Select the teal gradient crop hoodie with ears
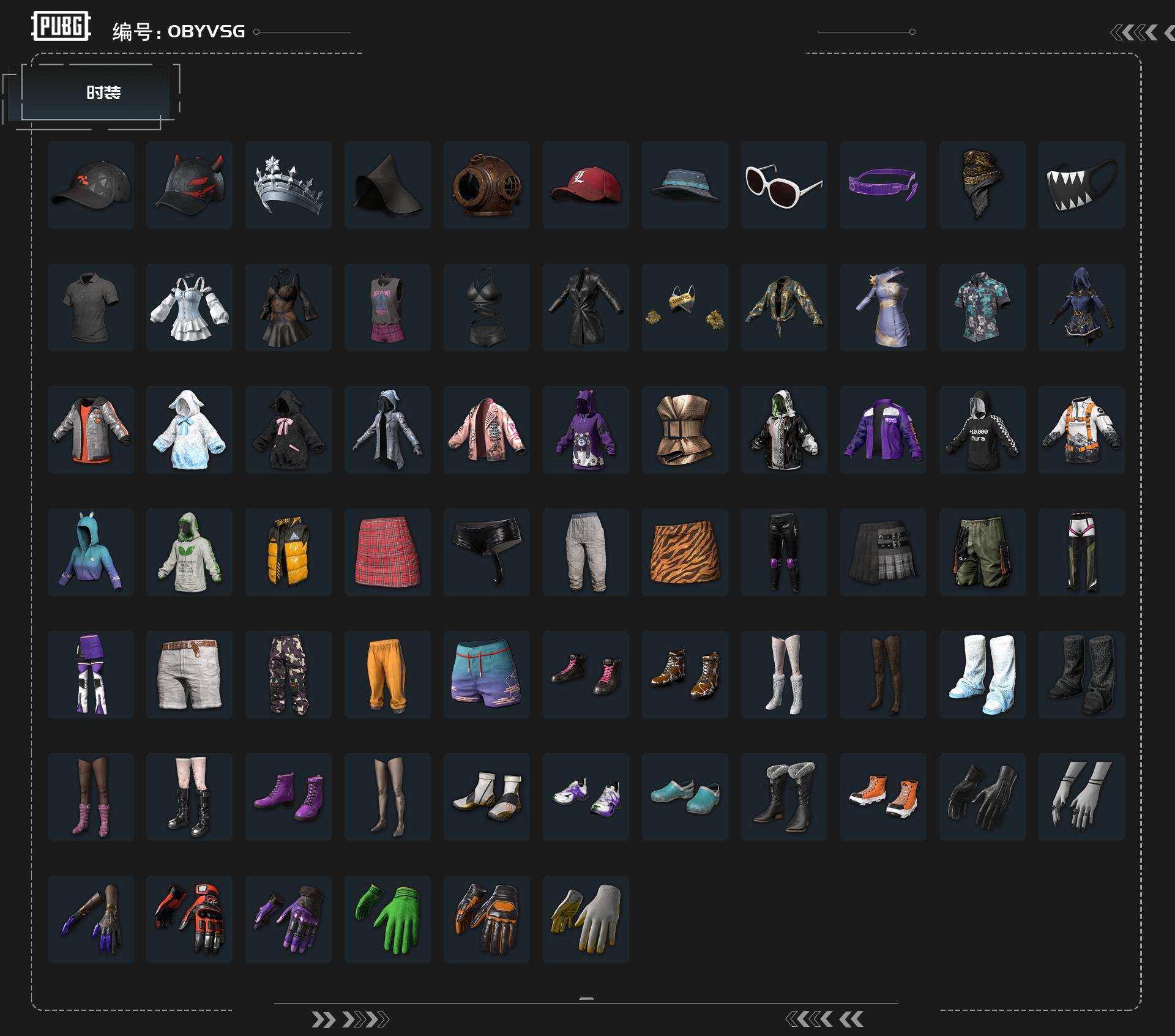Viewport: 1175px width, 1036px height. click(91, 552)
